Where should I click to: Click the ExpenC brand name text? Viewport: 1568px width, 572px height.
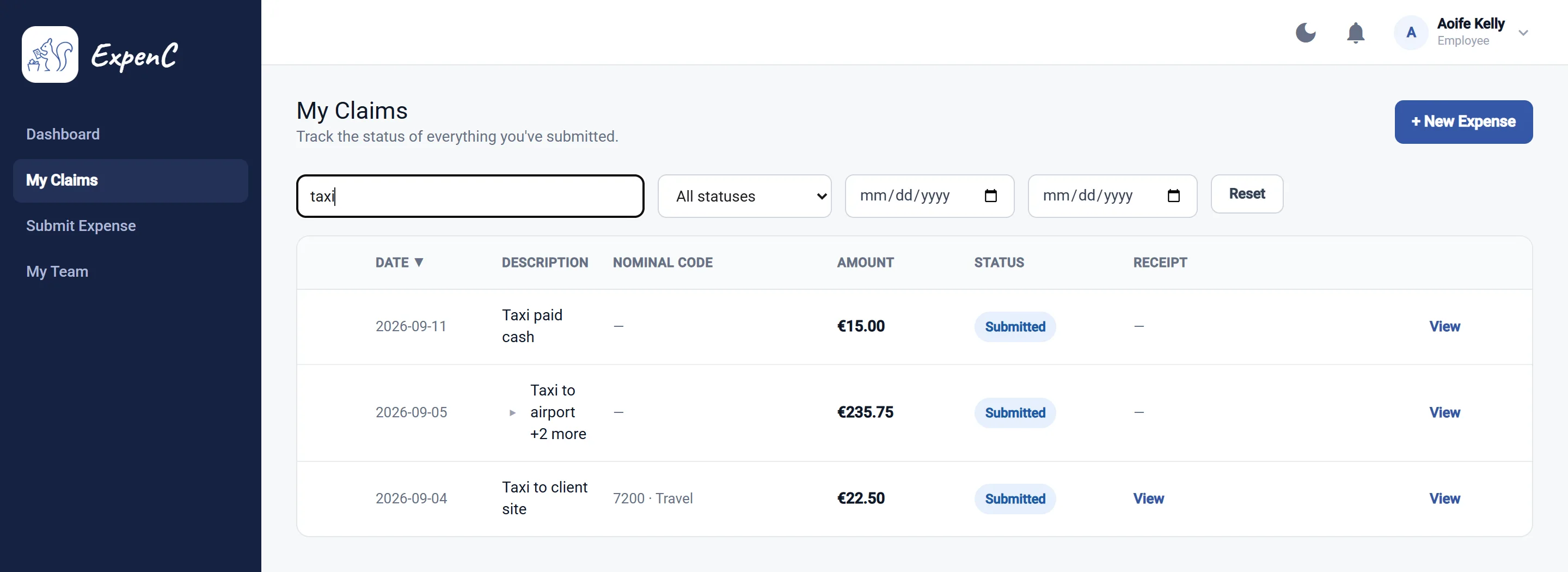pos(134,57)
